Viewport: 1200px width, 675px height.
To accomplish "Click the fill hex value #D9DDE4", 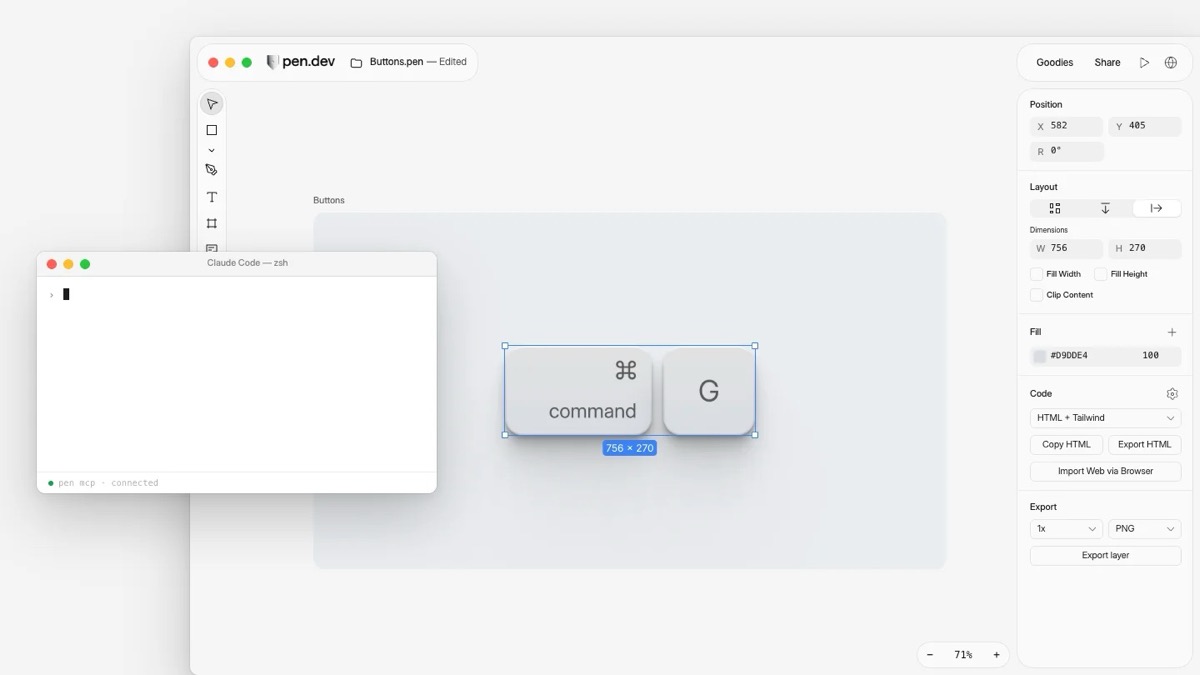I will 1069,356.
